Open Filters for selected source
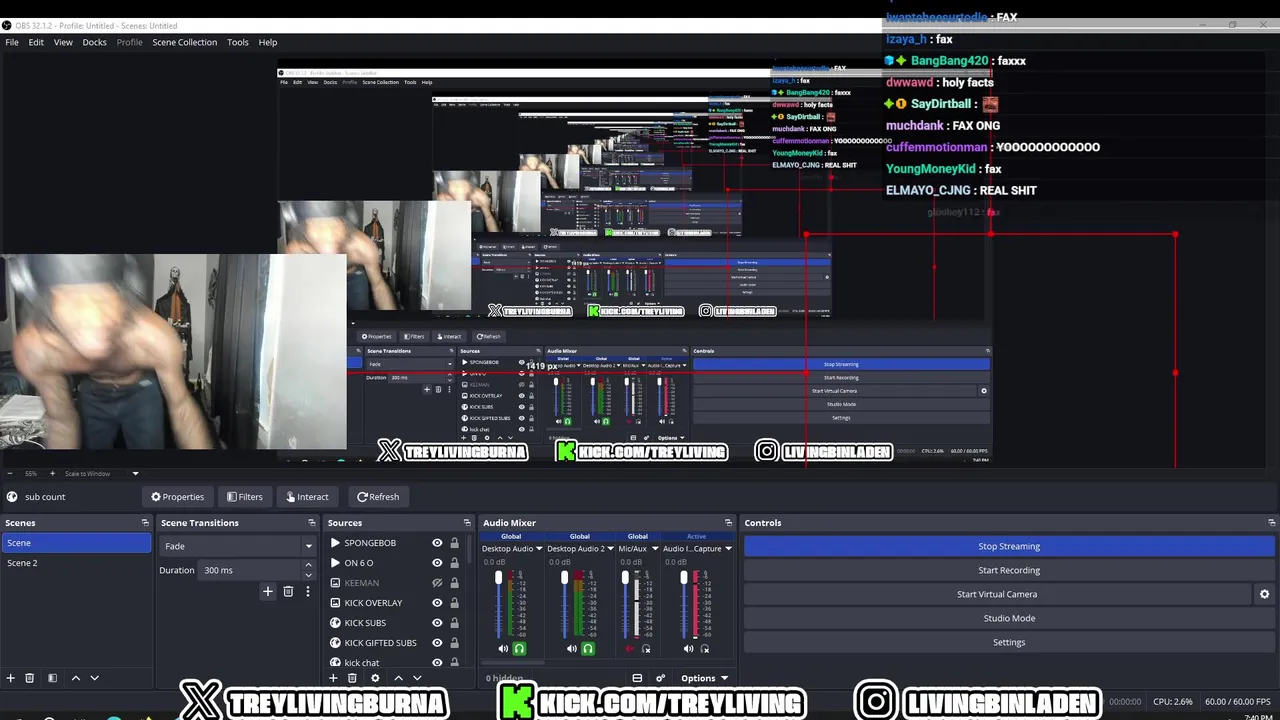Viewport: 1280px width, 720px height. click(244, 497)
